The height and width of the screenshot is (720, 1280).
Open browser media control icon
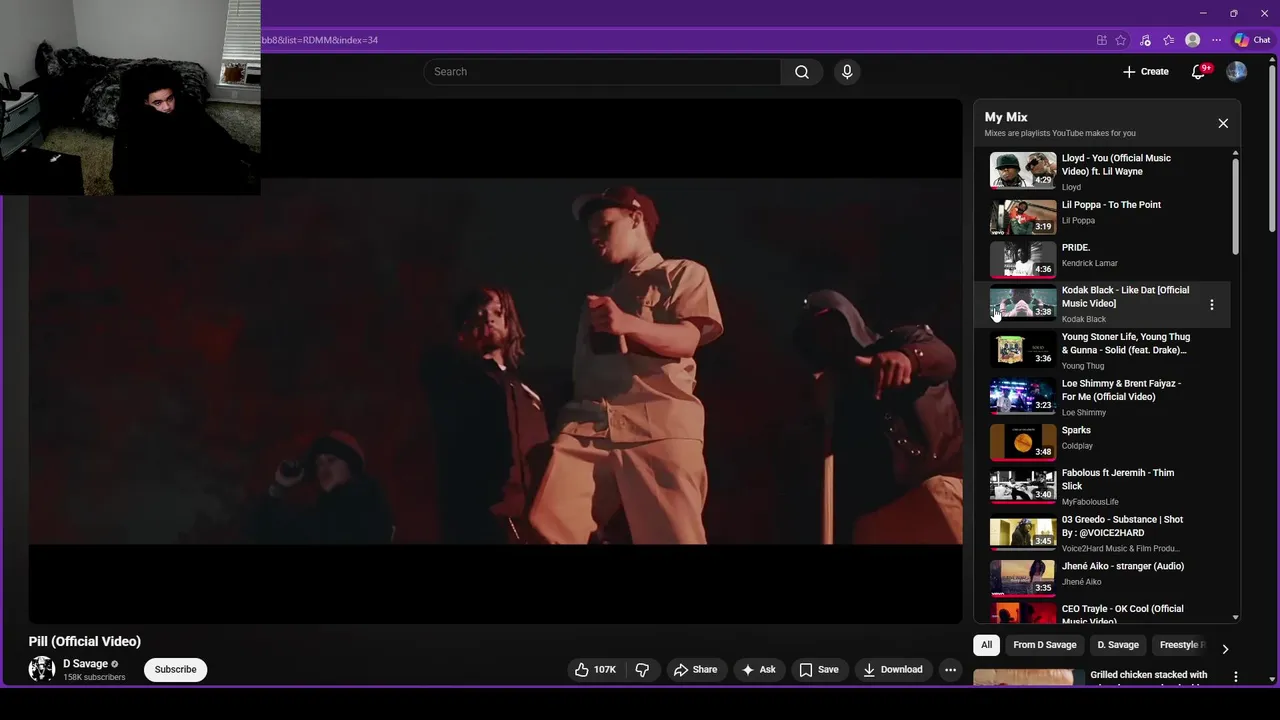pyautogui.click(x=1145, y=40)
